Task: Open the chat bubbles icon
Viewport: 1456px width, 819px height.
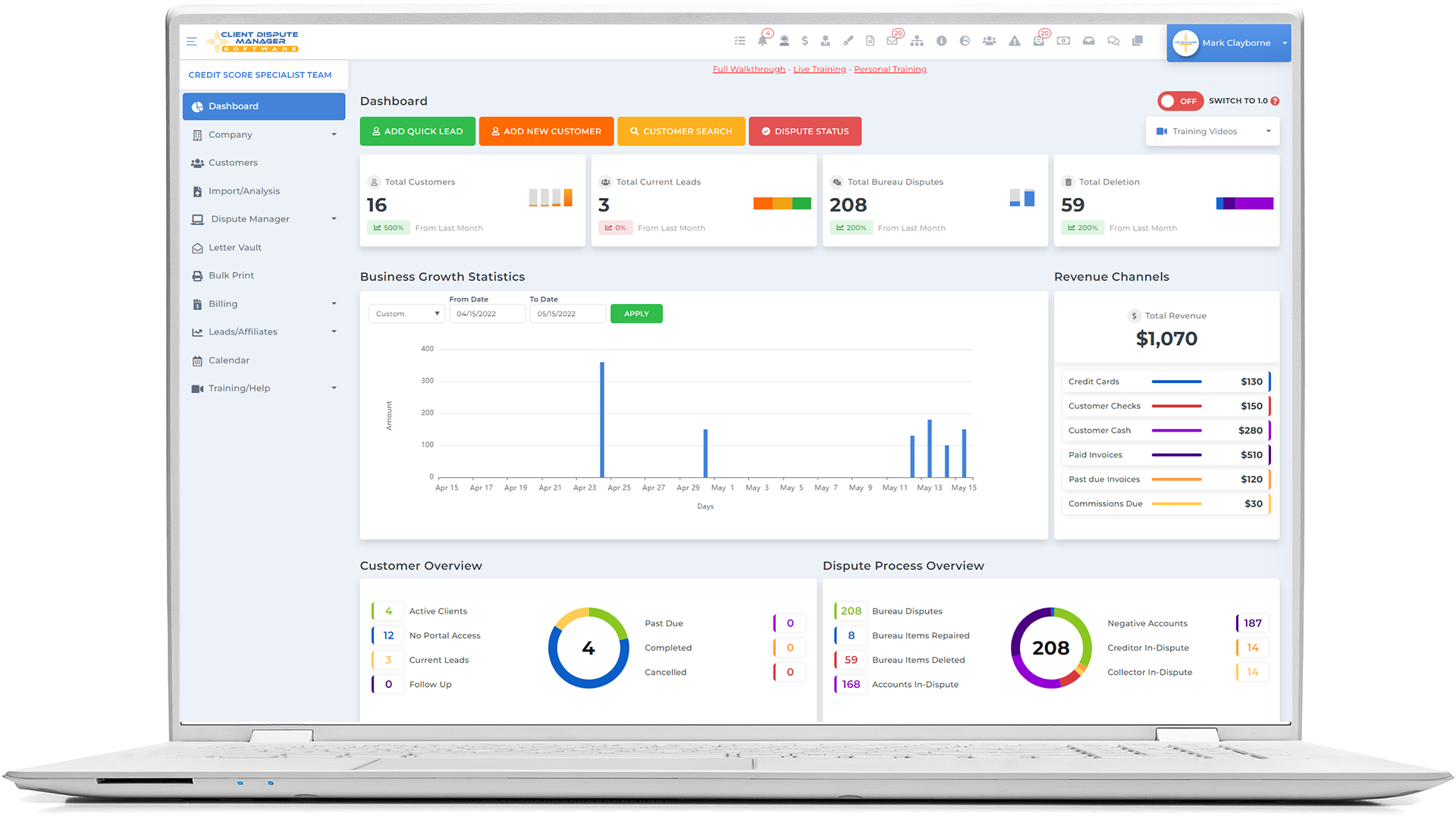Action: (x=1112, y=41)
